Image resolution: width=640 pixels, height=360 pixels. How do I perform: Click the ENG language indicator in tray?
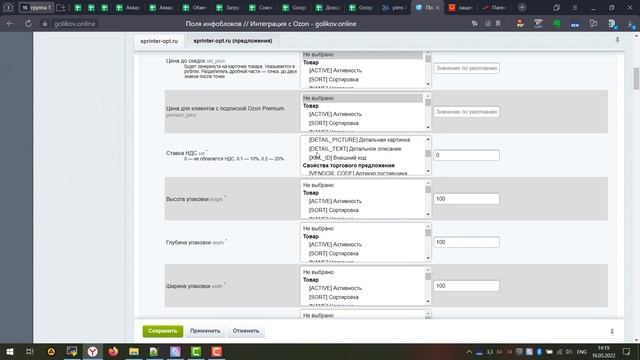coord(582,352)
